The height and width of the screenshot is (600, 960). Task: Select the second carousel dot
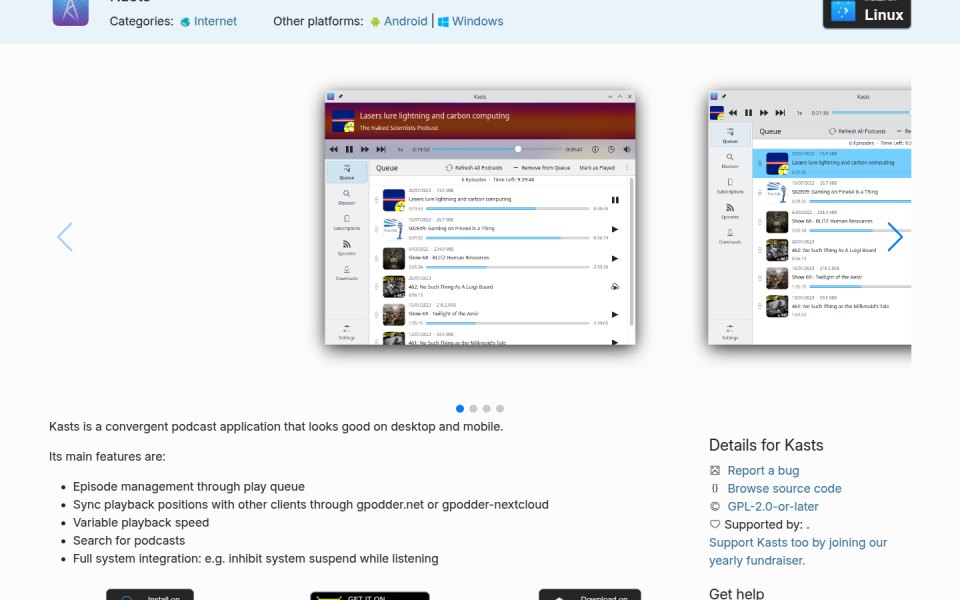tap(473, 408)
